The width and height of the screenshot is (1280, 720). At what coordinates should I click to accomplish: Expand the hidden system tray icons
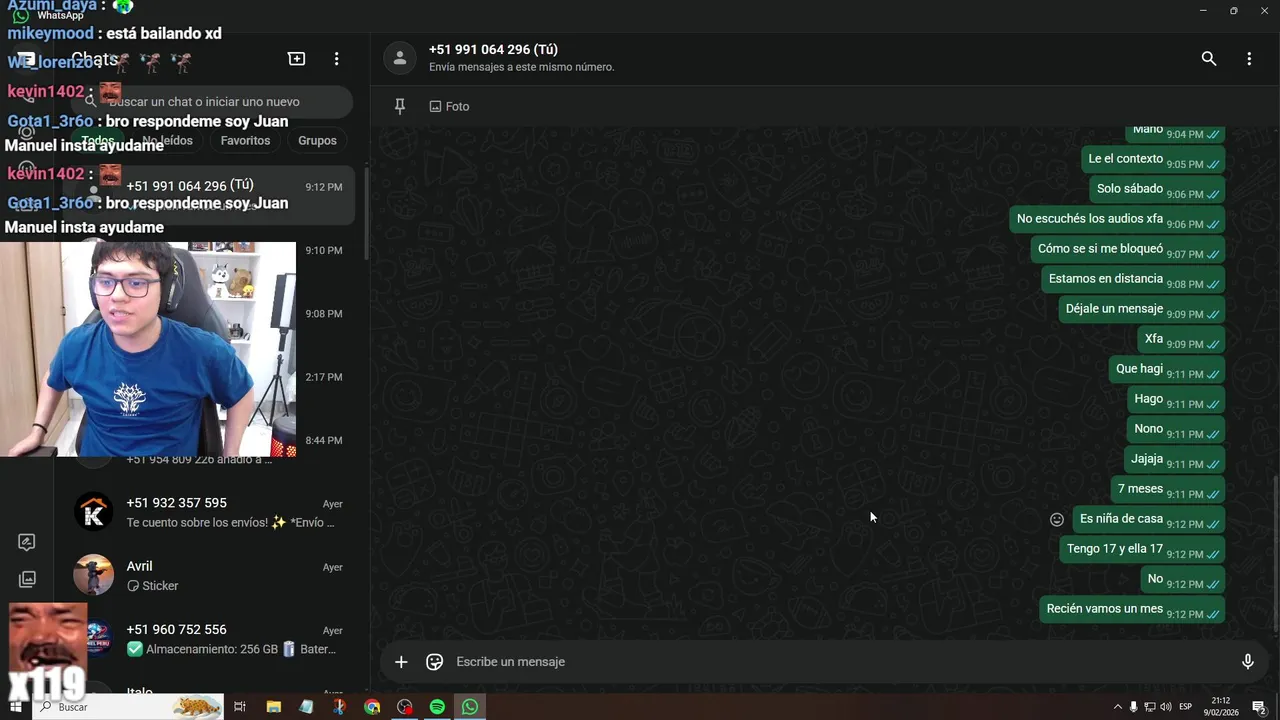(1118, 707)
